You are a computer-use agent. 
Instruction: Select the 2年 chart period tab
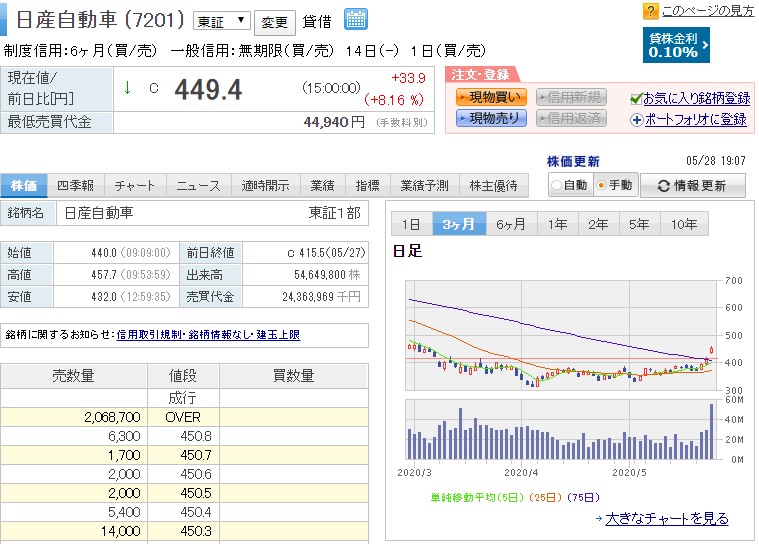(x=598, y=224)
